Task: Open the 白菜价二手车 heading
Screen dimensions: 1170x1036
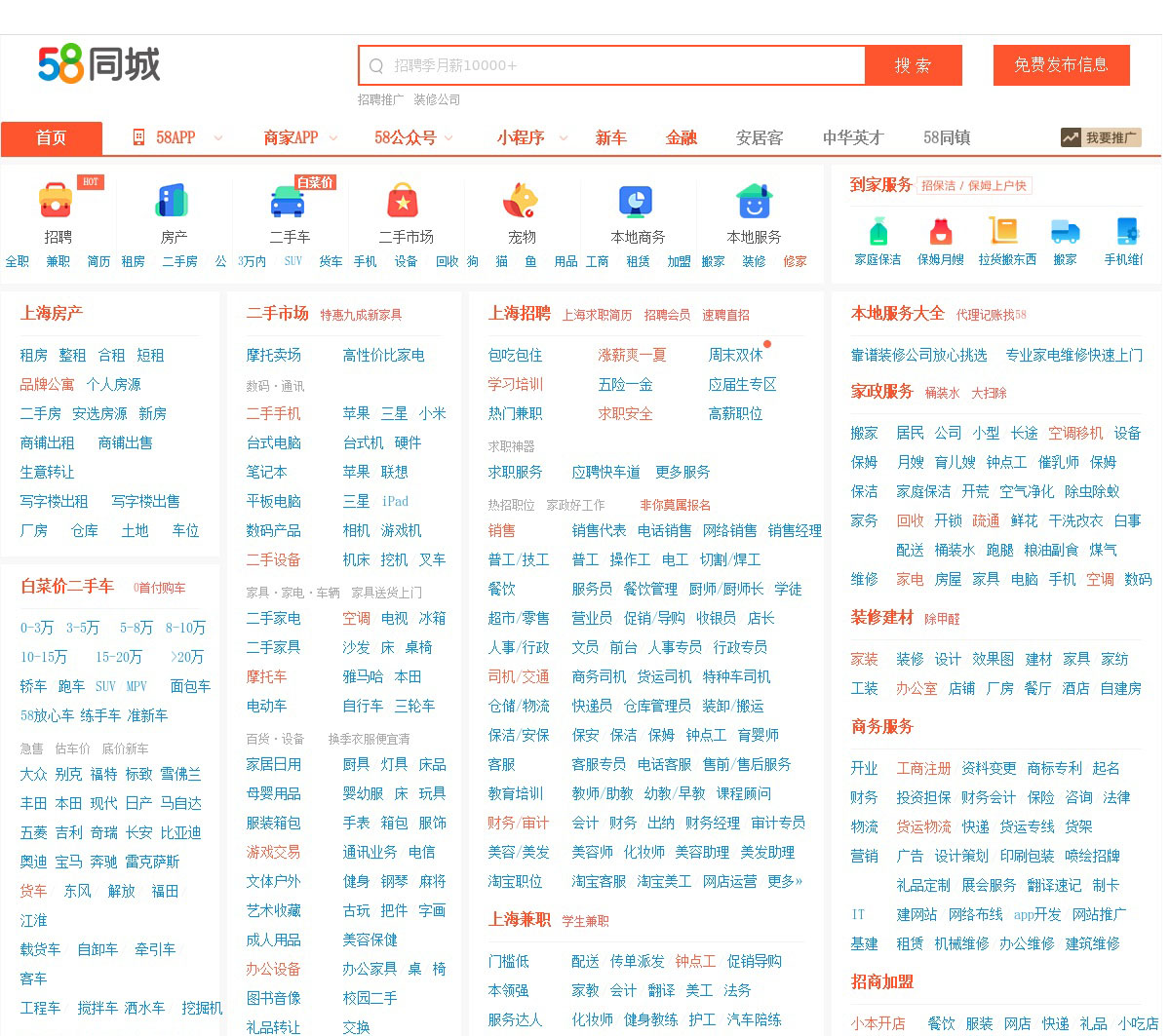Action: point(67,586)
